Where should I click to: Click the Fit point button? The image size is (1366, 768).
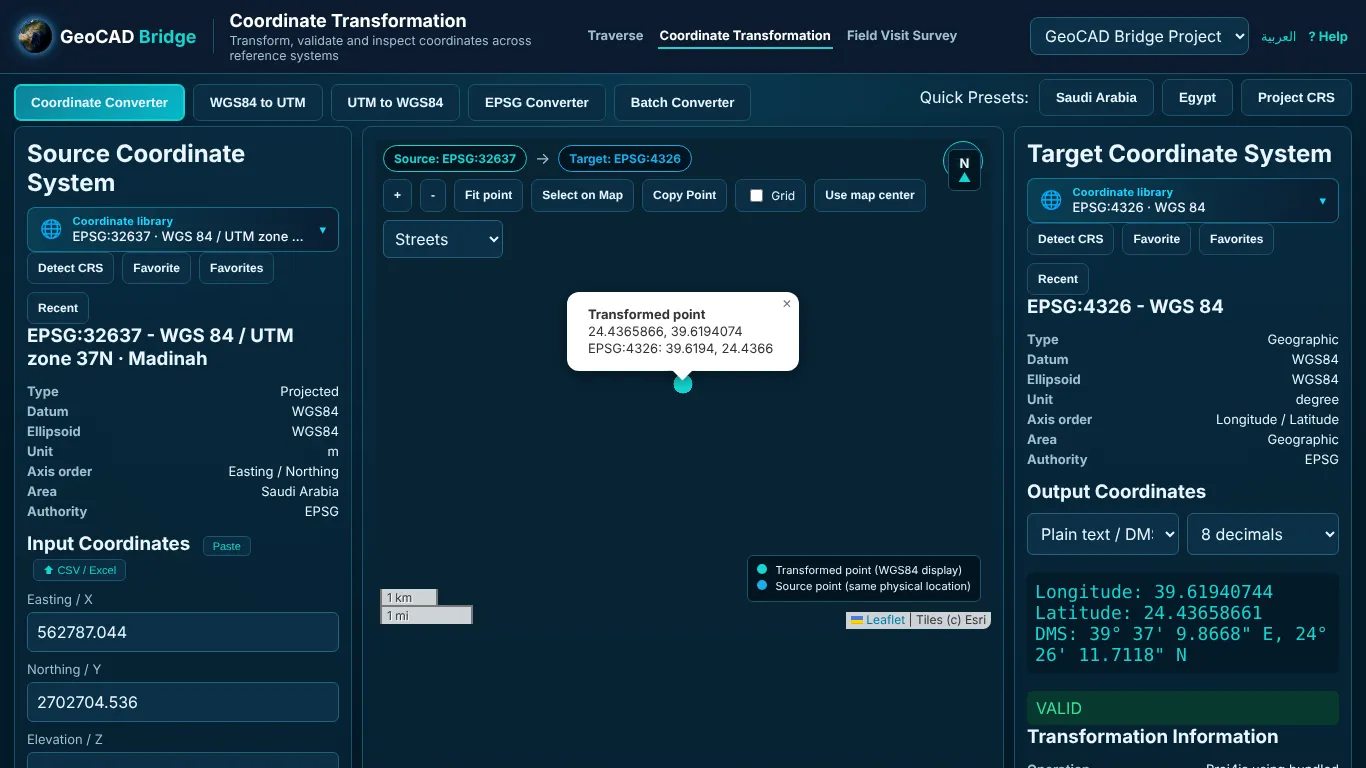pos(489,195)
